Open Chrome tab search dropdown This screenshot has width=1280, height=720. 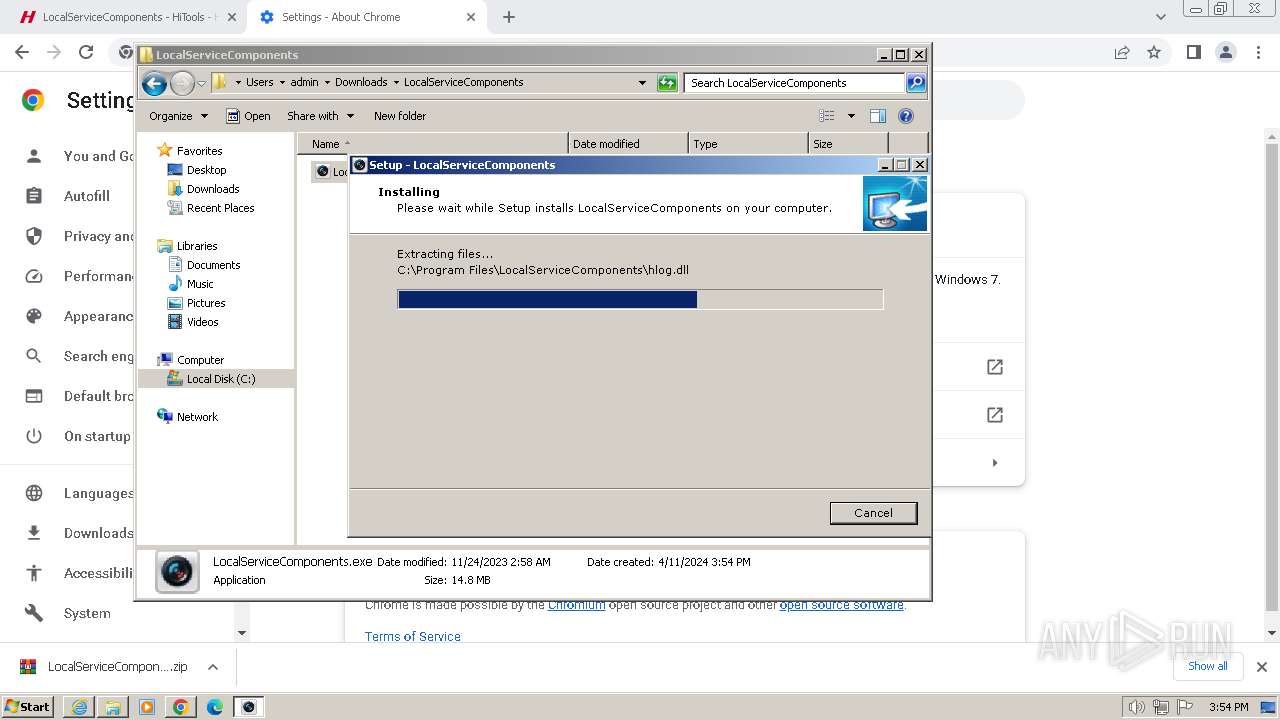1160,17
